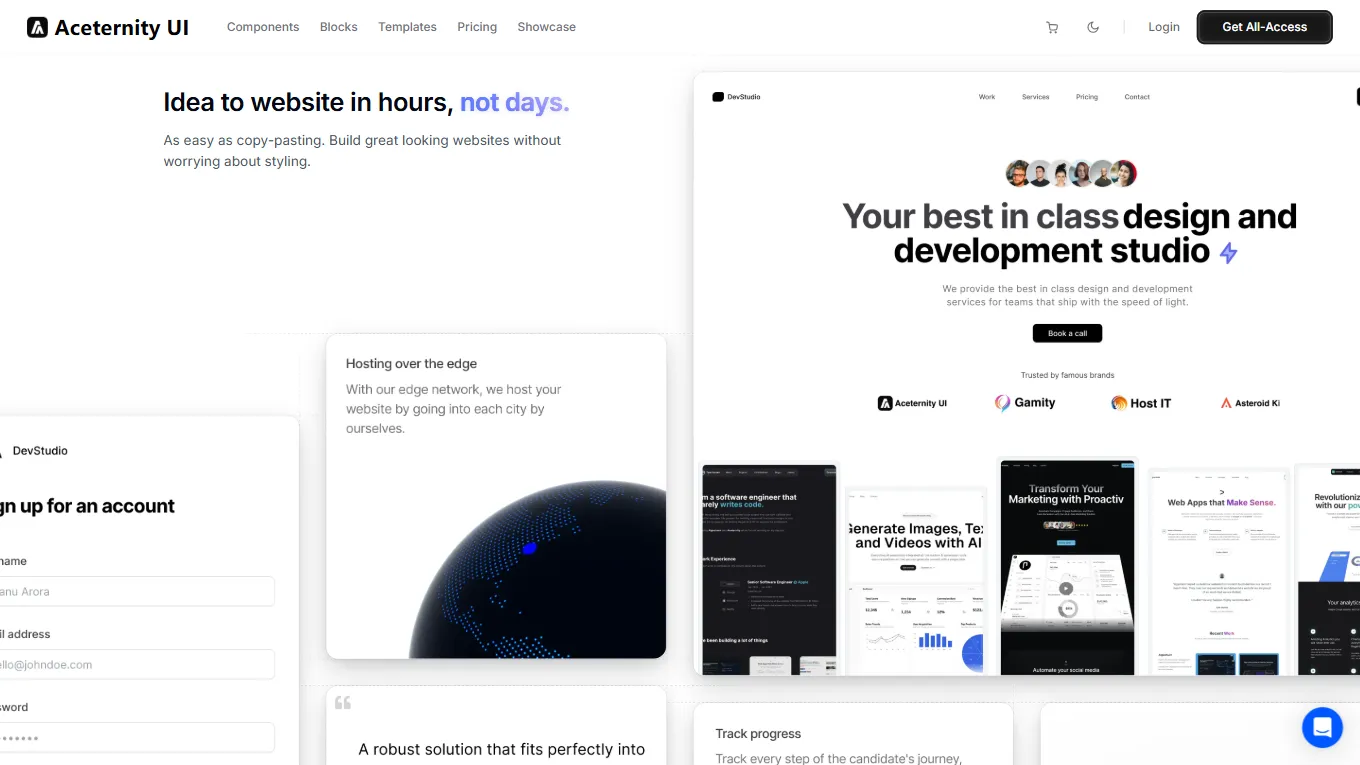Go to the Blocks page
The image size is (1360, 765).
click(338, 27)
